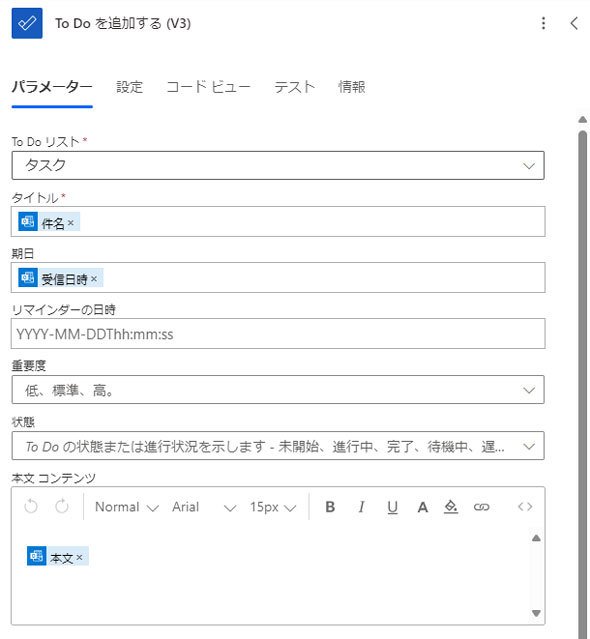Viewport: 590px width, 639px height.
Task: Switch to the テスト tab
Action: [x=295, y=87]
